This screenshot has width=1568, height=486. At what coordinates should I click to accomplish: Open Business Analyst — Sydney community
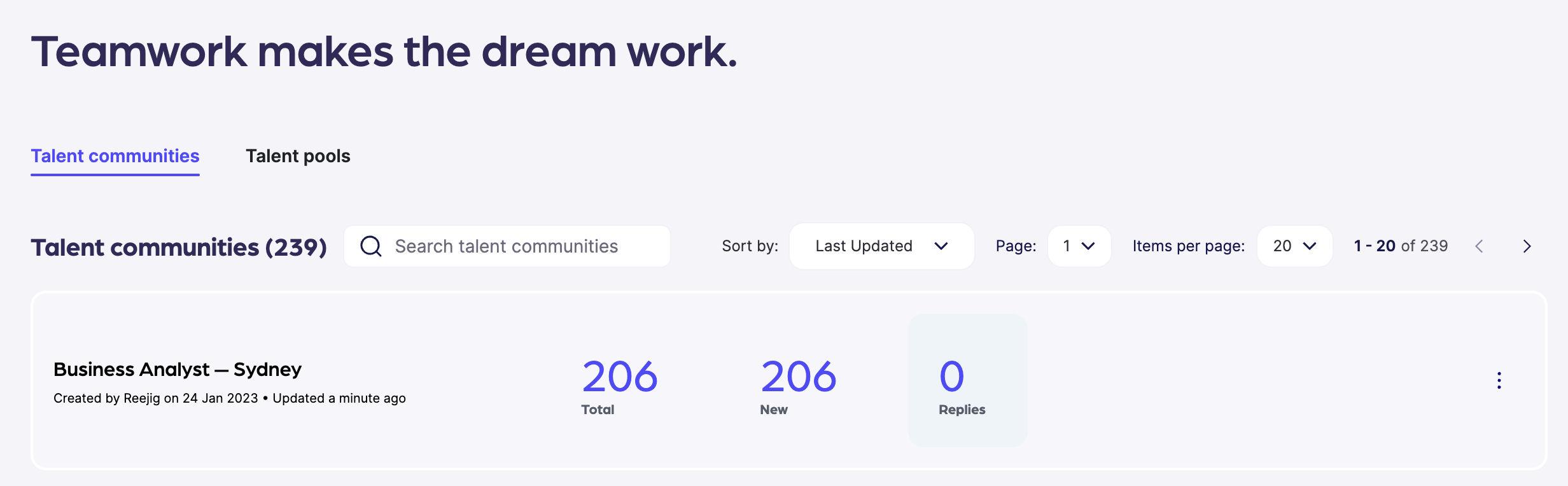pos(178,370)
